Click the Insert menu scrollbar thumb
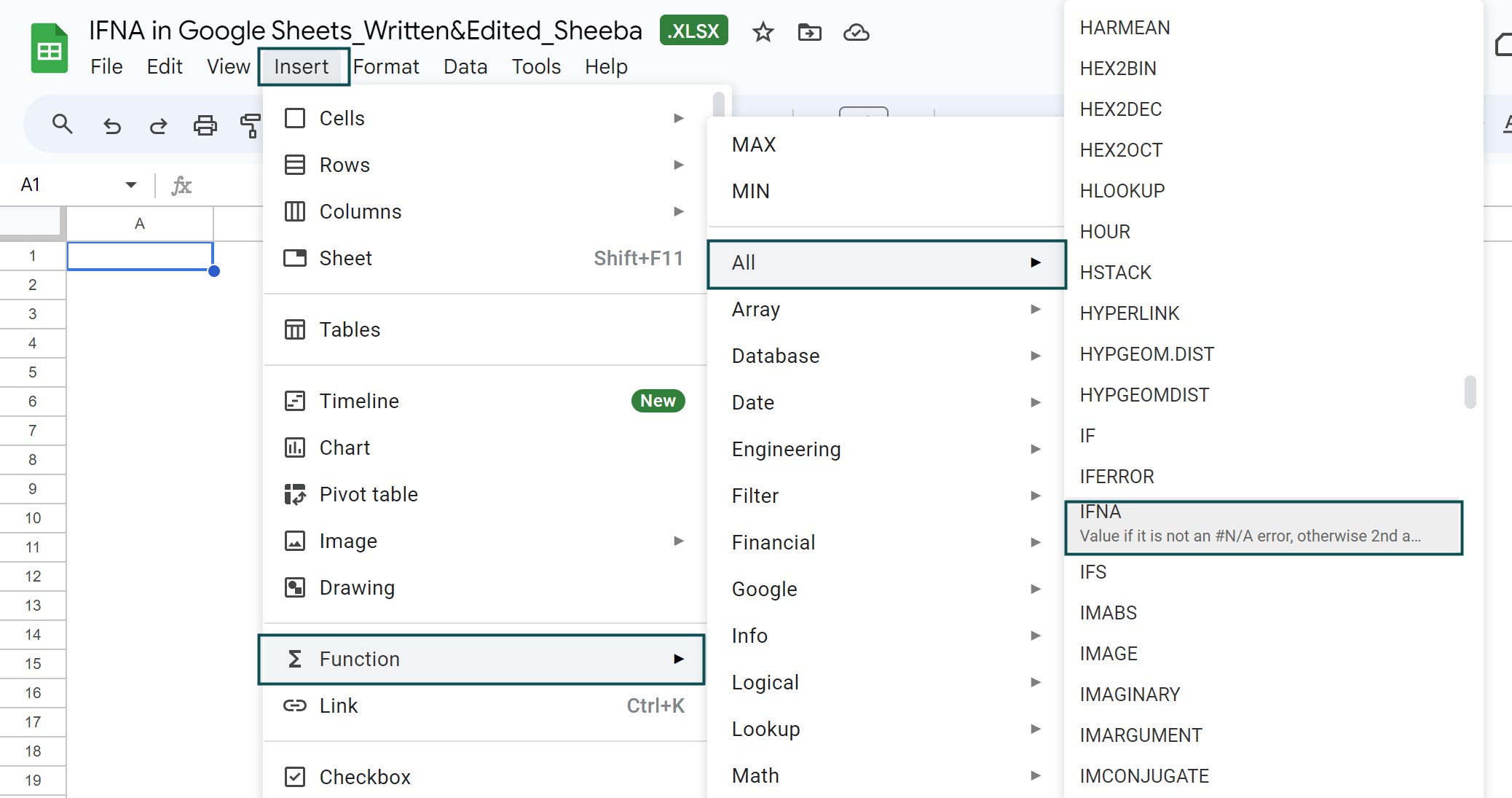 tap(719, 103)
